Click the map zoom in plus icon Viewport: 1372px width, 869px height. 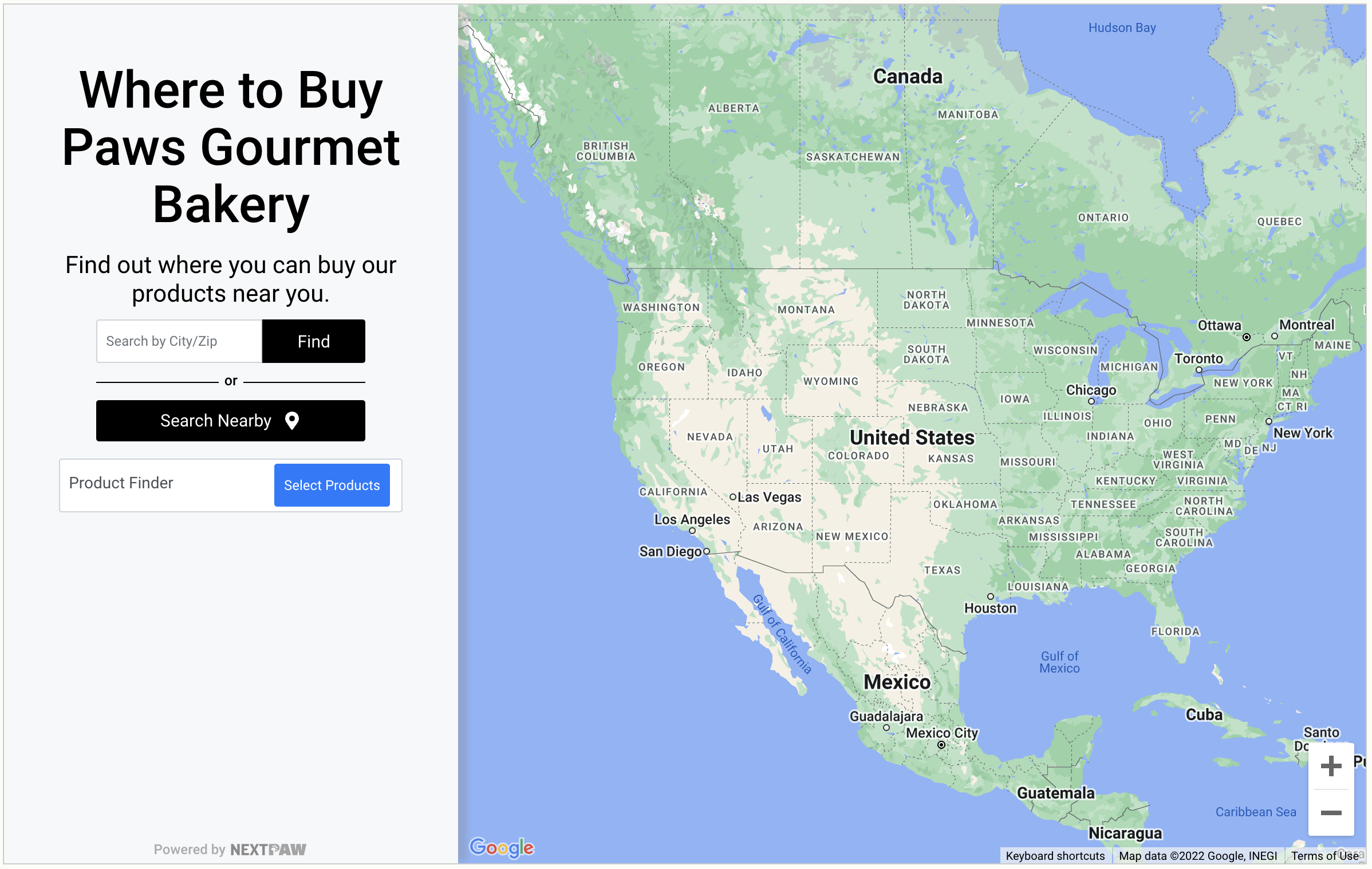(1331, 766)
